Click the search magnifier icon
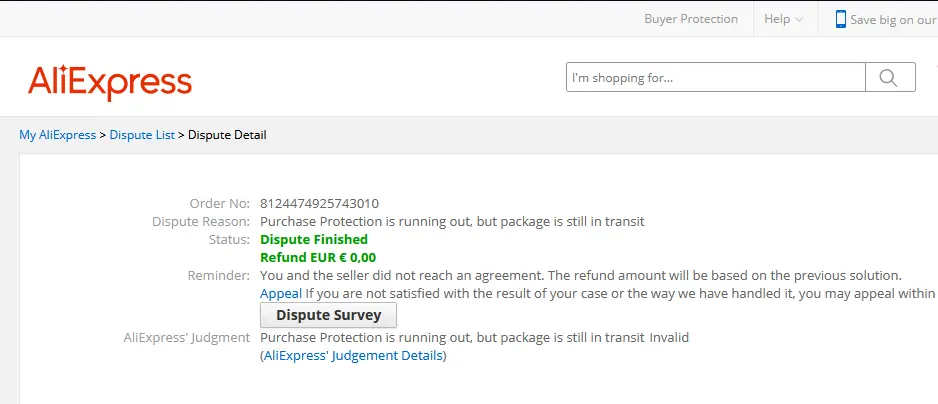938x404 pixels. [x=889, y=78]
